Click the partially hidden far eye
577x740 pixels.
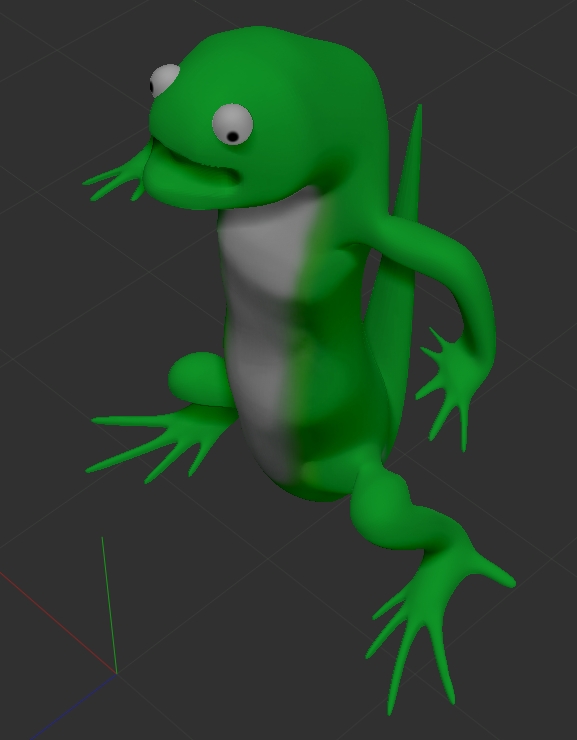pos(165,80)
